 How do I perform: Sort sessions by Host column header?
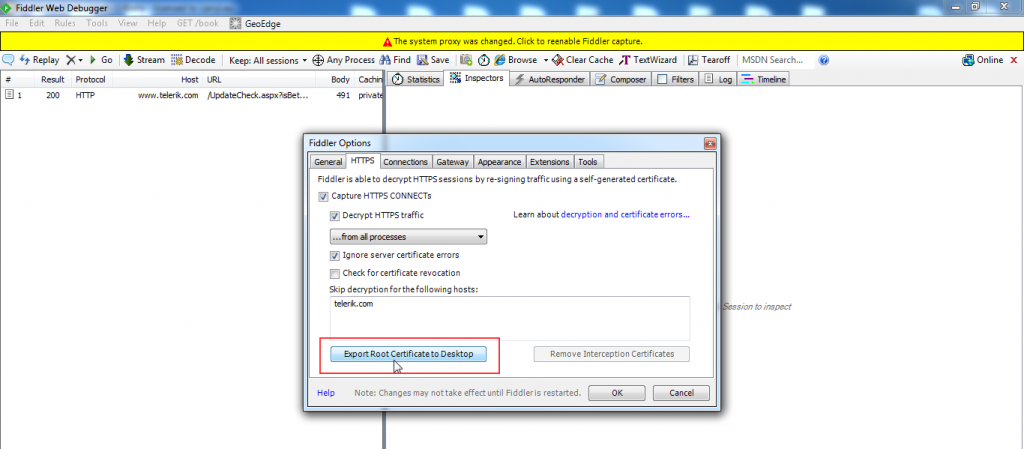point(158,80)
